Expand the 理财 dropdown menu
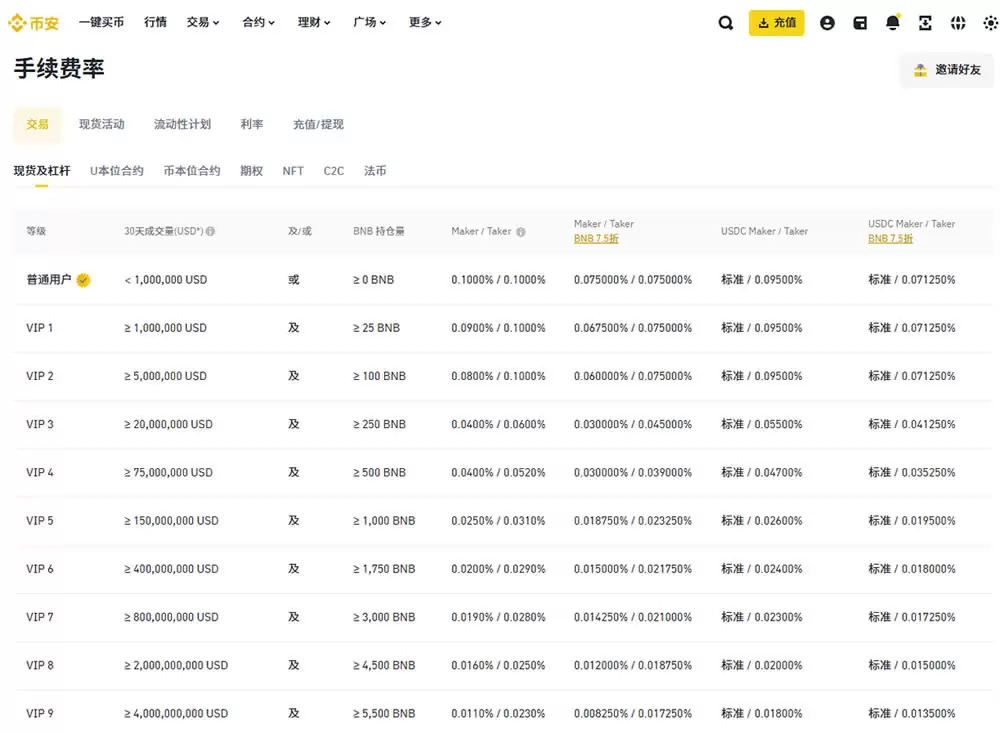1000x733 pixels. 310,22
